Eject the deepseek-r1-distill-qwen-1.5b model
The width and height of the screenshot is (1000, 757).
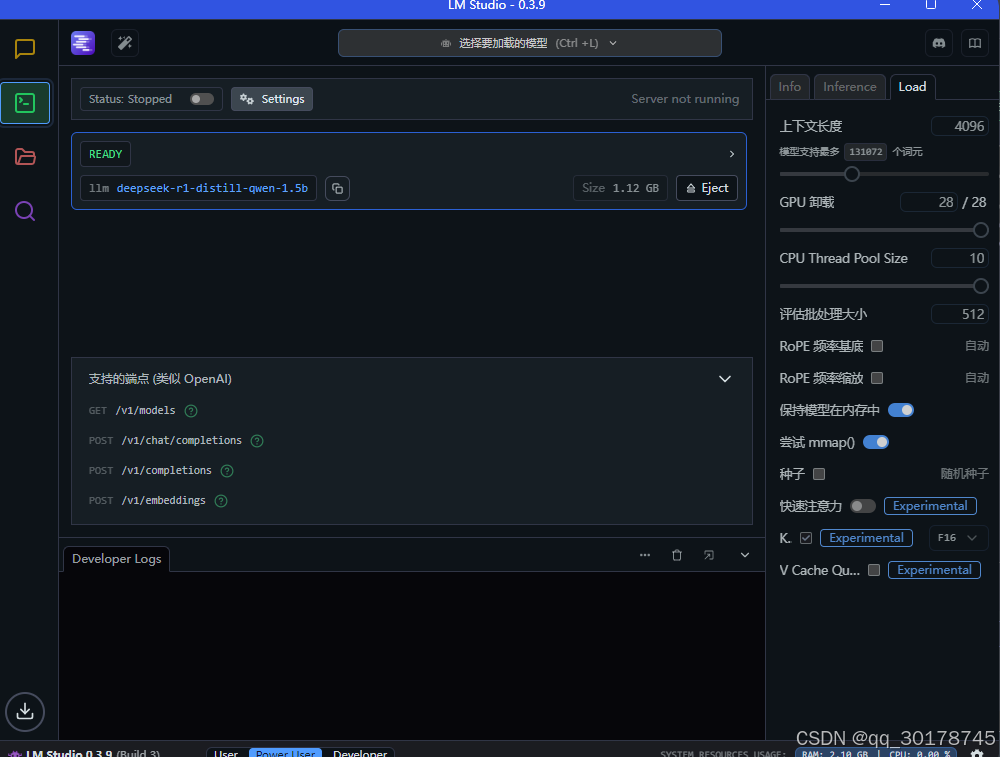707,188
